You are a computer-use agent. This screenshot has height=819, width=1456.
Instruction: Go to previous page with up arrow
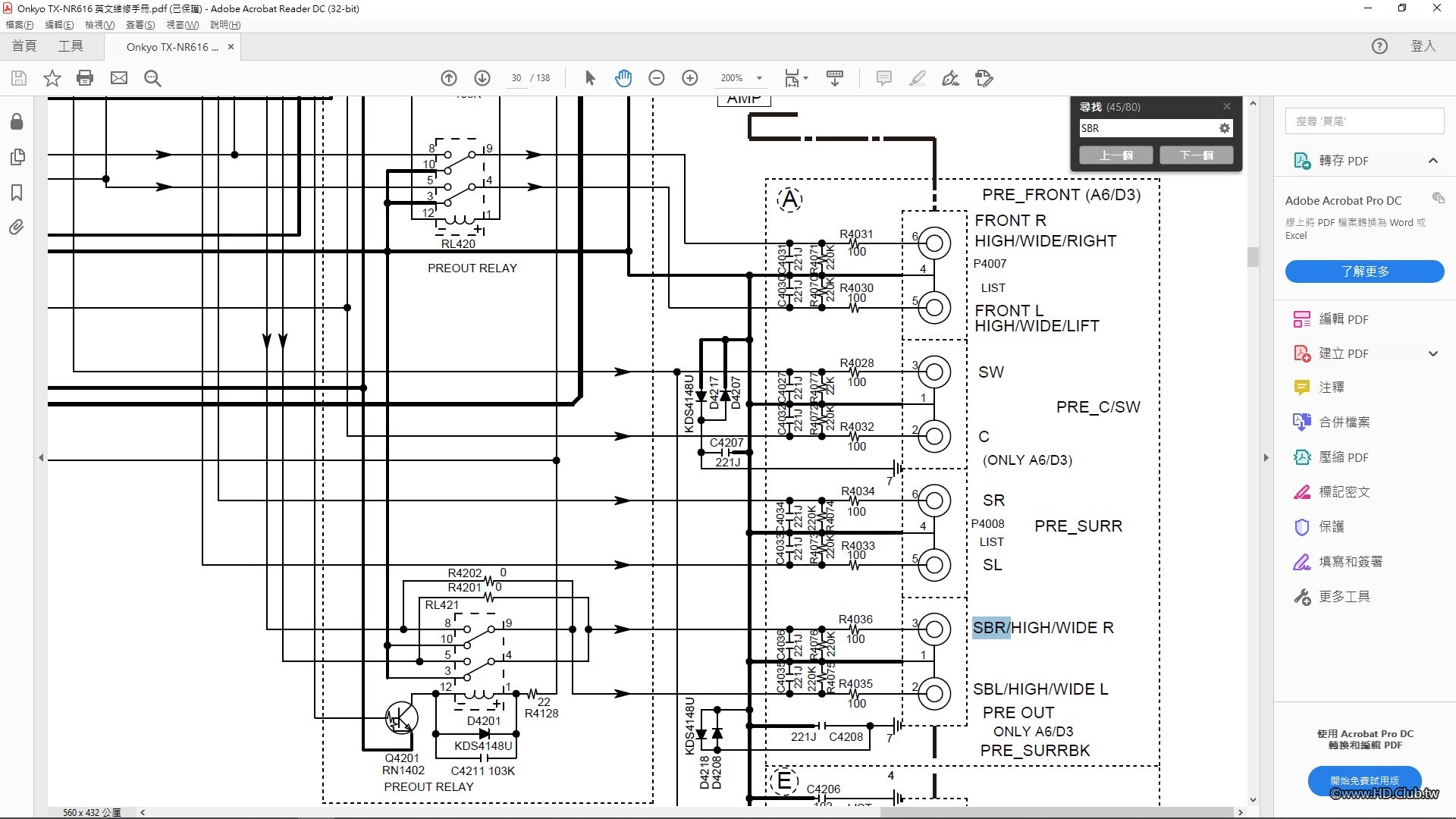[449, 78]
